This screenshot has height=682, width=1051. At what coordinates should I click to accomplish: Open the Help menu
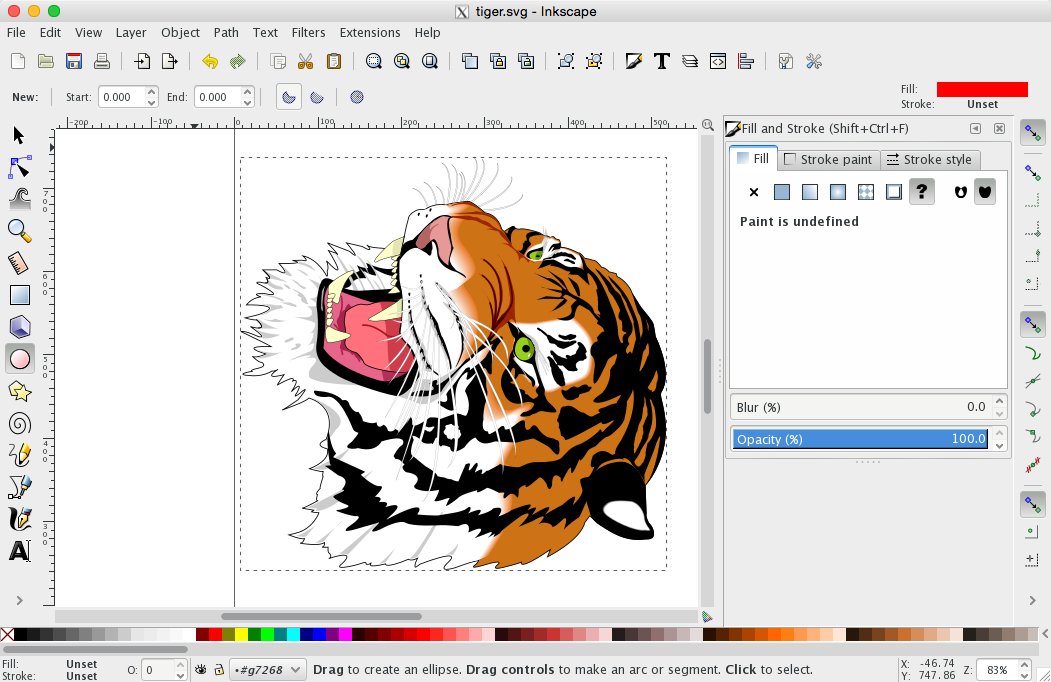(427, 32)
